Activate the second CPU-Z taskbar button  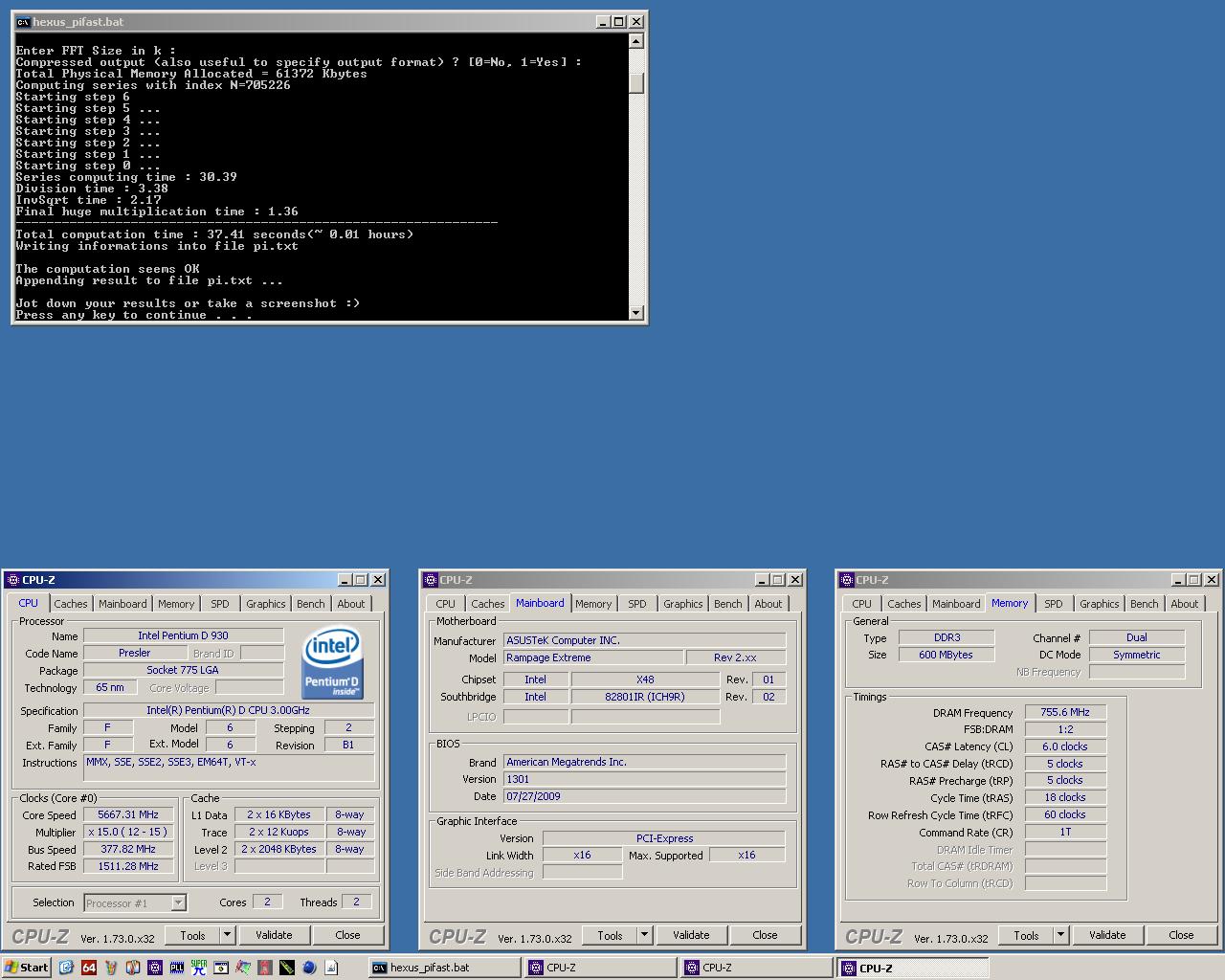click(756, 968)
